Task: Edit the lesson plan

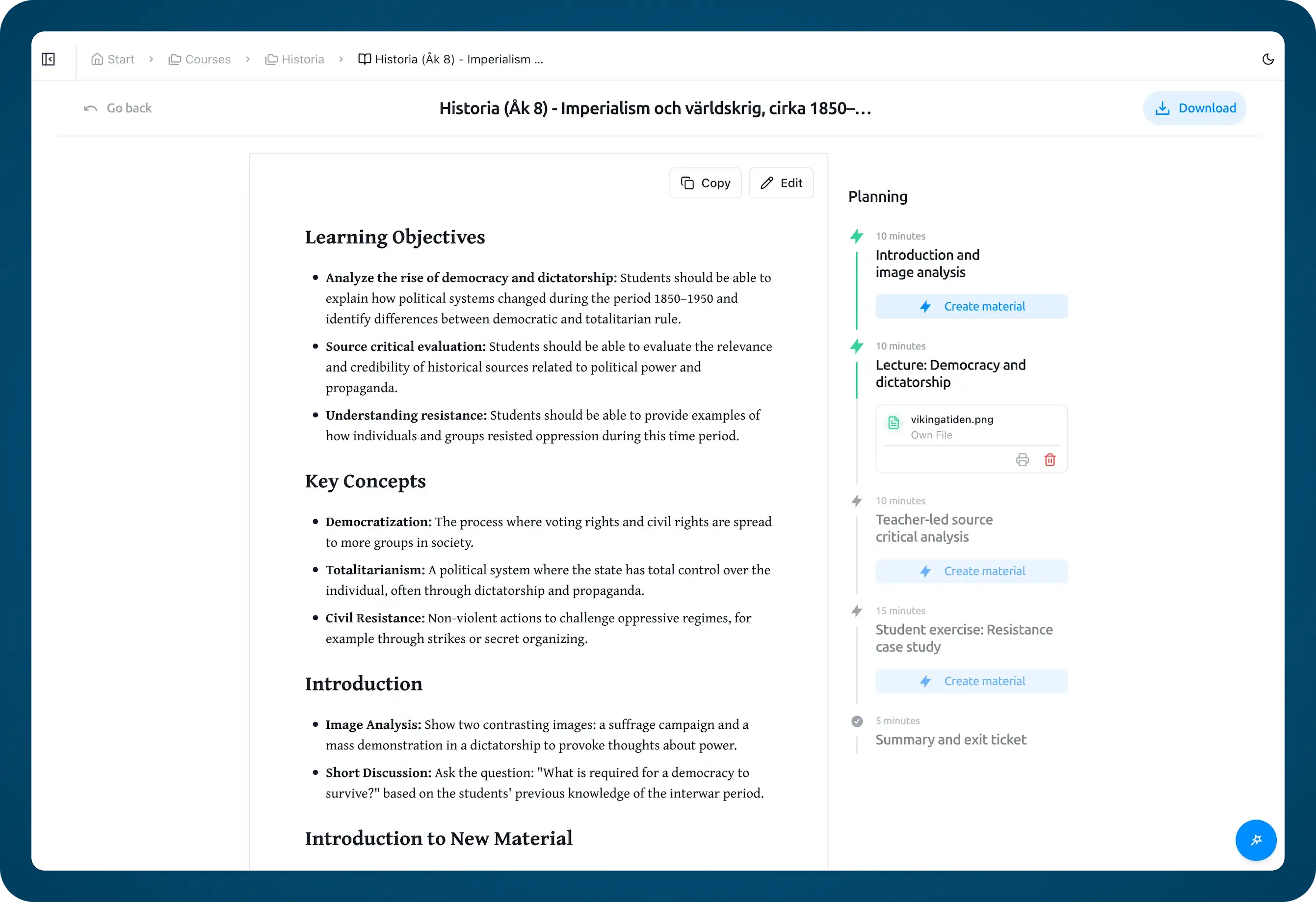Action: (x=781, y=183)
